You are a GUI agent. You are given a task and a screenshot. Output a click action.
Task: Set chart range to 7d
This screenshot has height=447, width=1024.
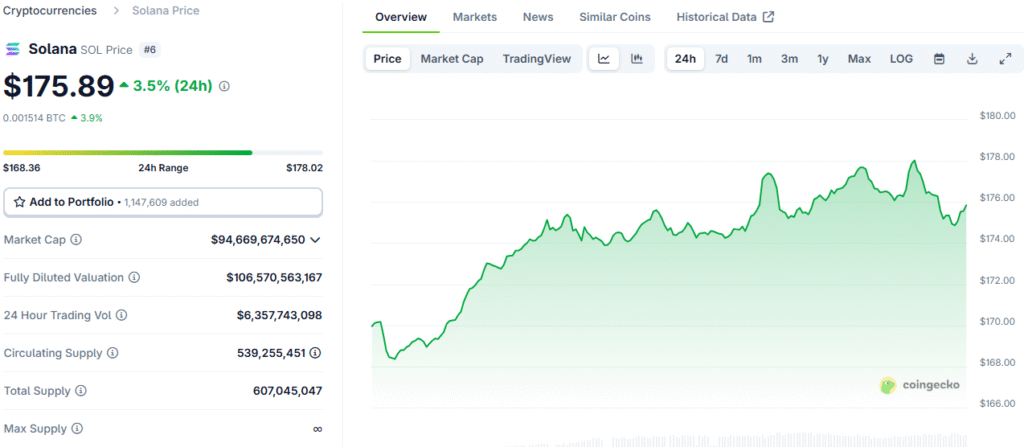click(722, 59)
